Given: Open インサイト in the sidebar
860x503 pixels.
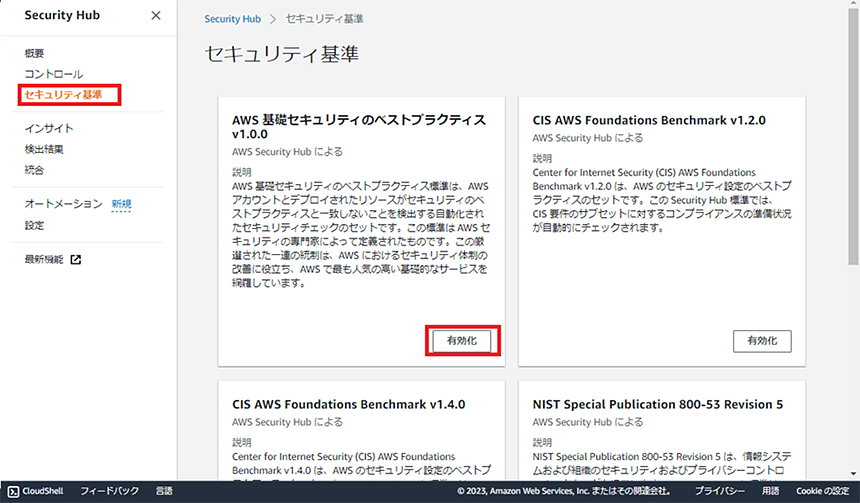Looking at the screenshot, I should 49,128.
